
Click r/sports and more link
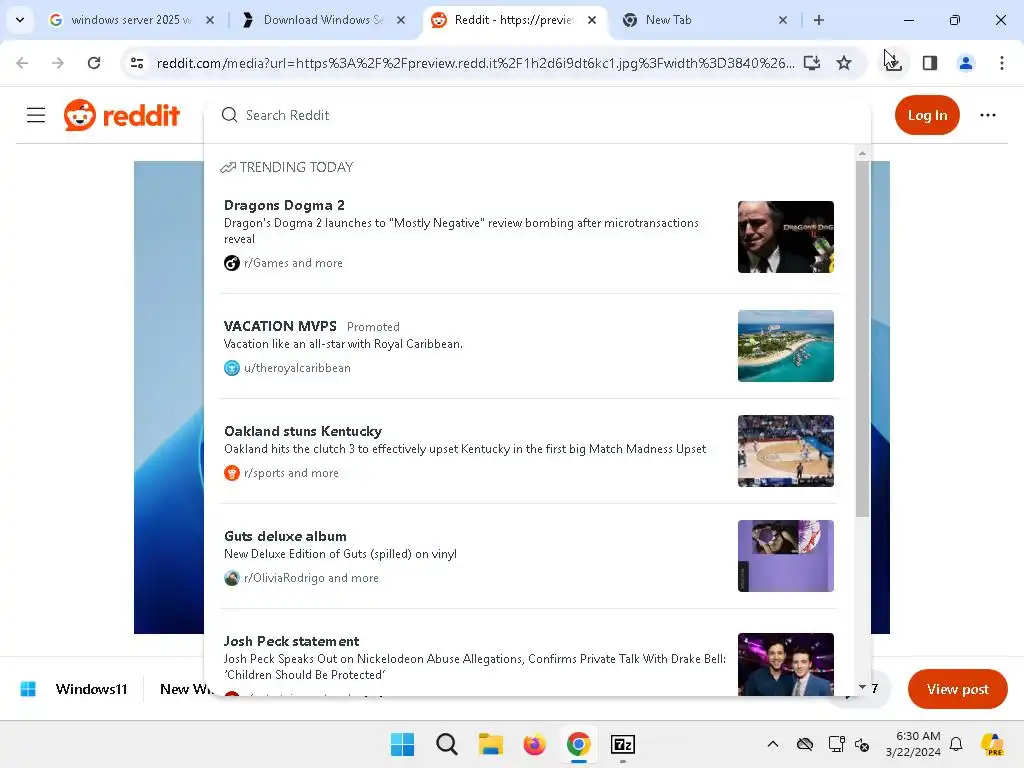click(291, 473)
